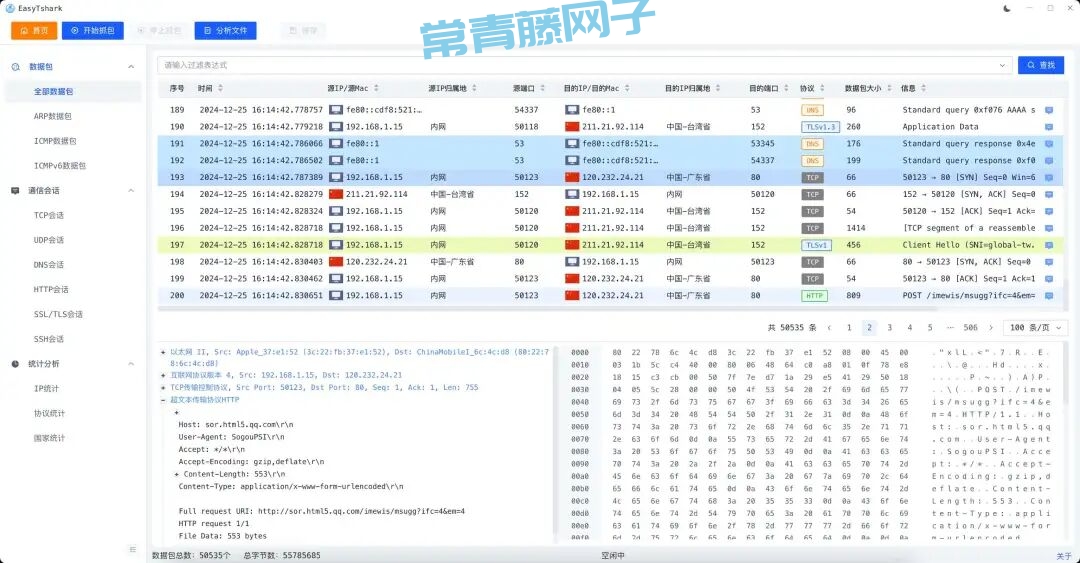The width and height of the screenshot is (1080, 563).
Task: Collapse the 统计分析 sidebar section
Action: [131, 364]
